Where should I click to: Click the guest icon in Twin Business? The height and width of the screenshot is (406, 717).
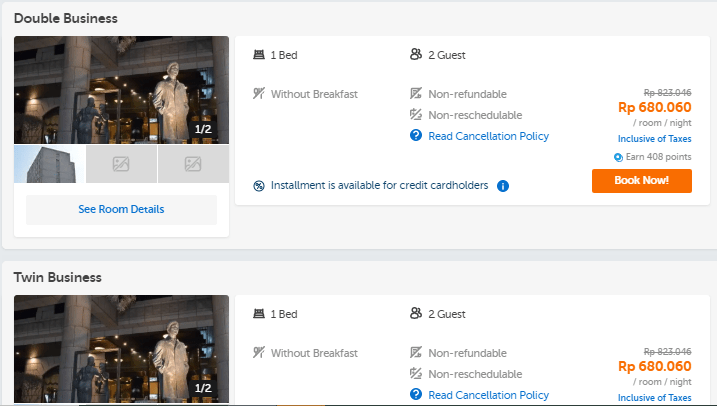[x=415, y=314]
